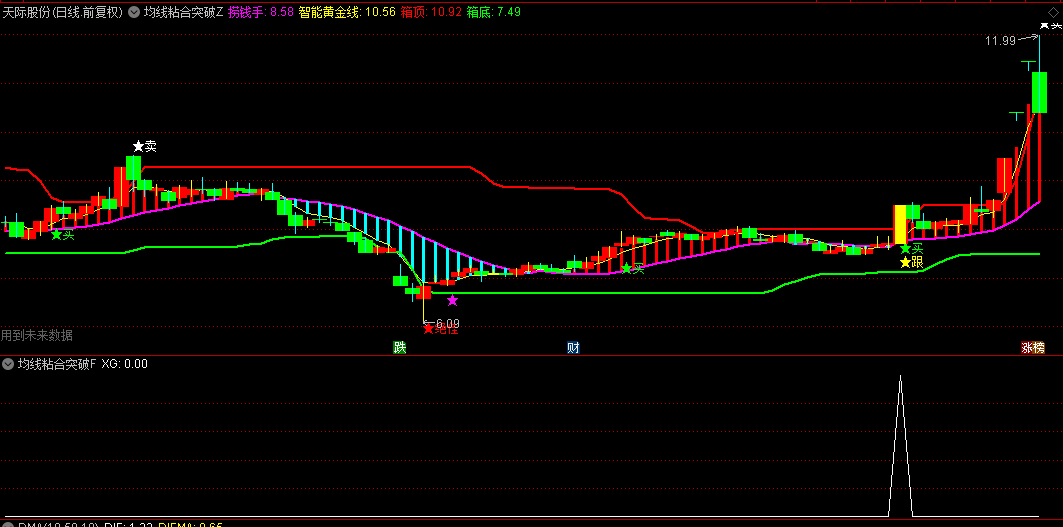Open the dropdown arrow beside 均线粘合突破F
The image size is (1063, 527).
click(x=8, y=364)
